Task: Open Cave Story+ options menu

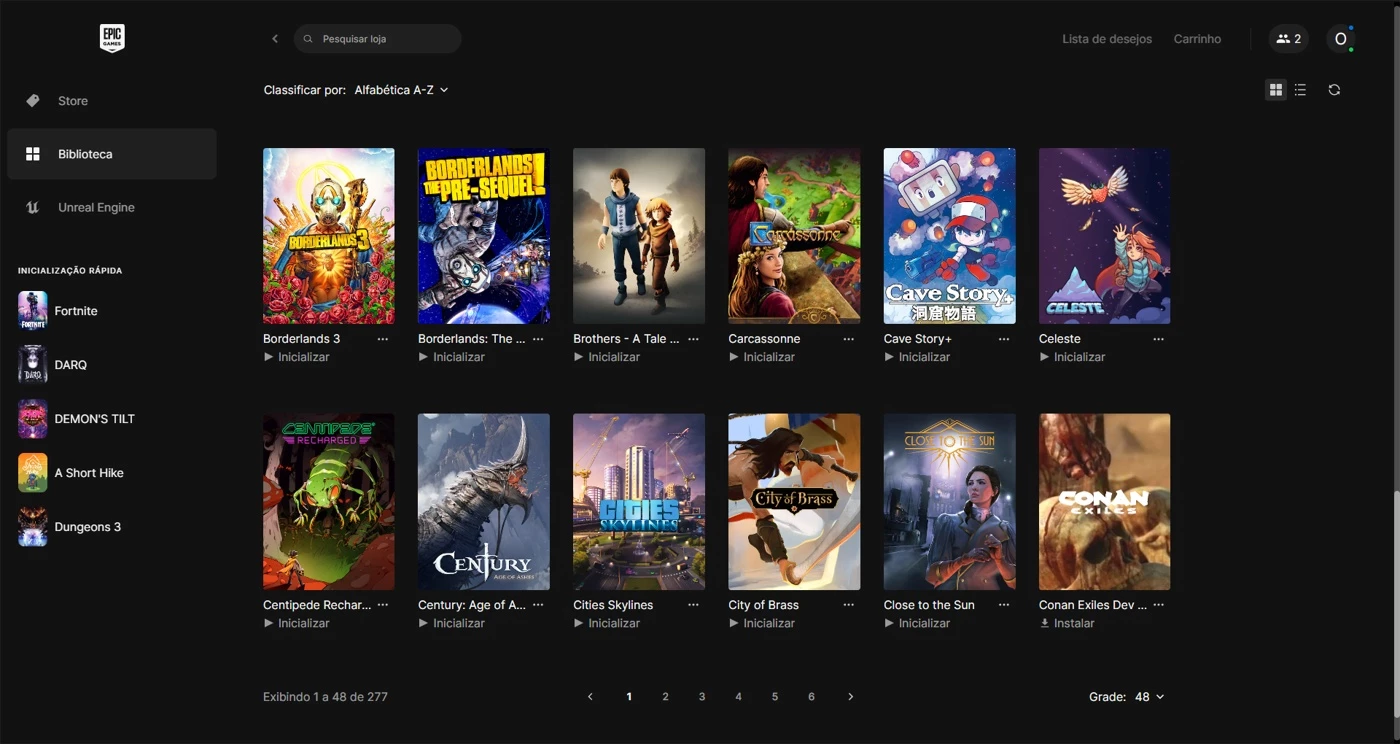Action: 1004,339
